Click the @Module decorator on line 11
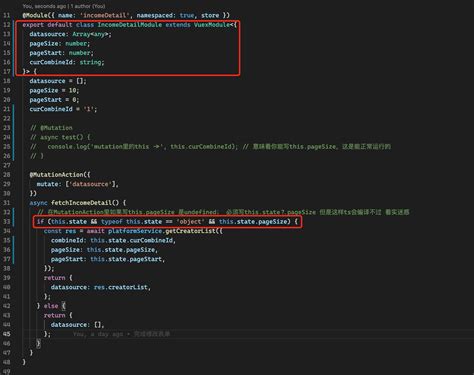 pos(35,15)
